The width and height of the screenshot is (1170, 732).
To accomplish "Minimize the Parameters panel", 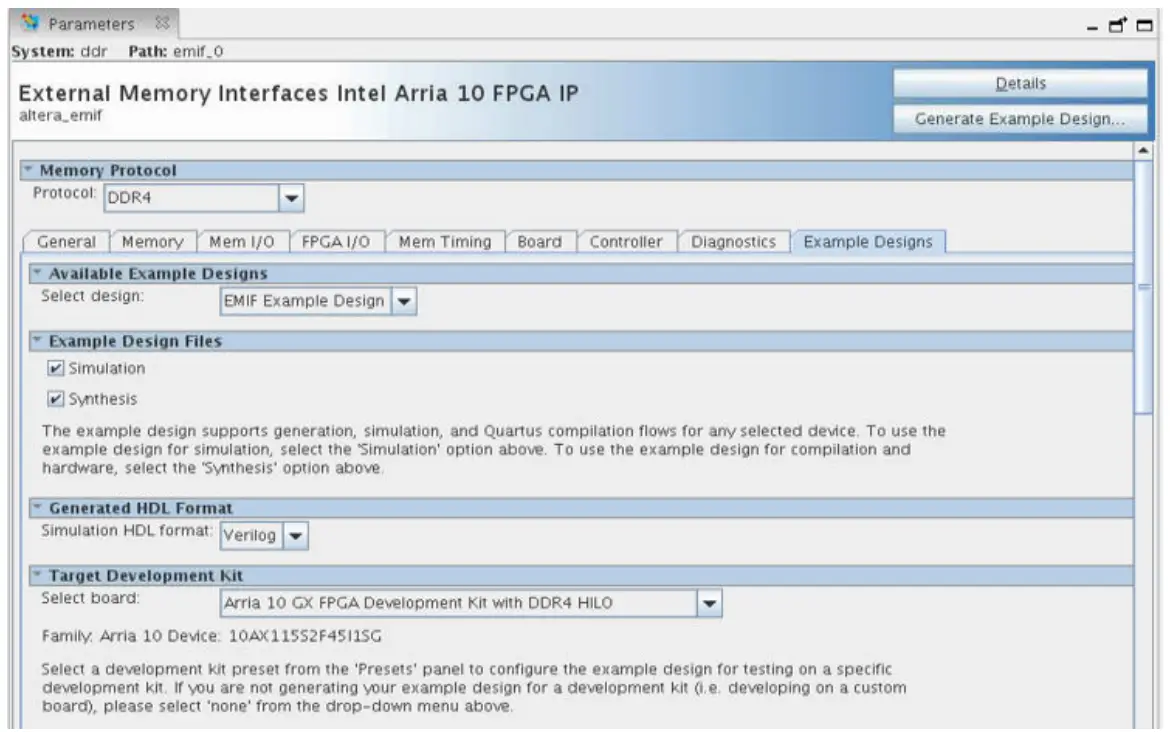I will tap(1092, 28).
